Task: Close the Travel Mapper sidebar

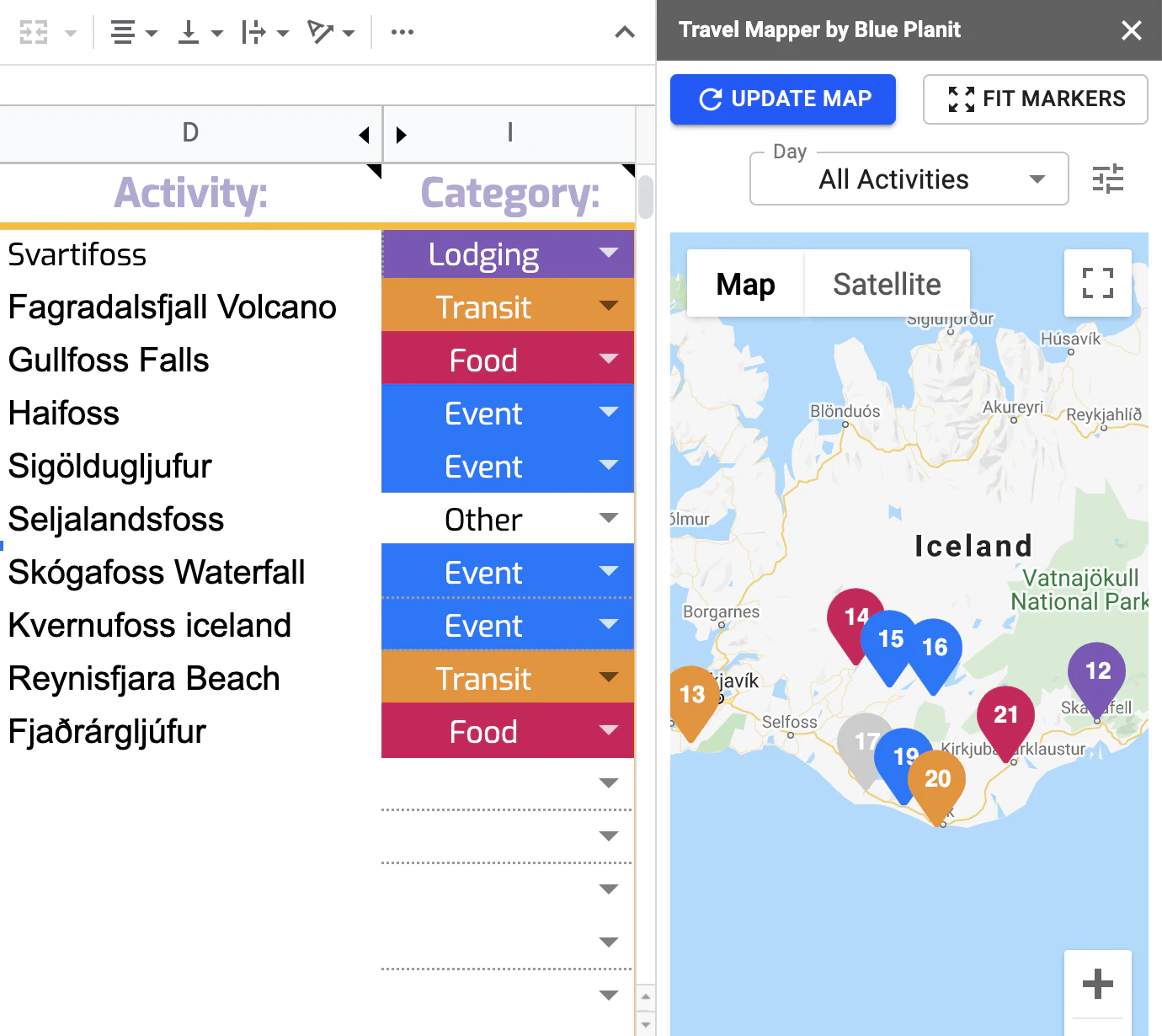Action: click(1132, 30)
